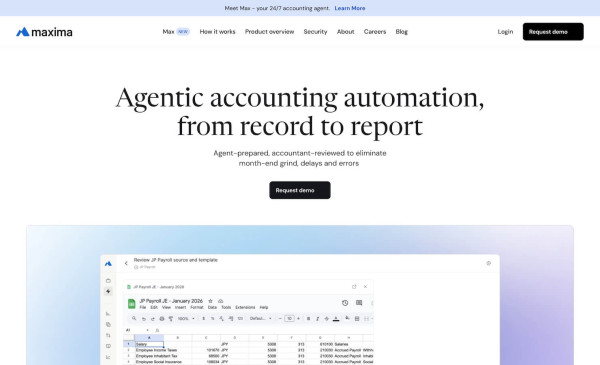This screenshot has height=365, width=600.
Task: Click the undo toolbar icon
Action: coord(143,319)
